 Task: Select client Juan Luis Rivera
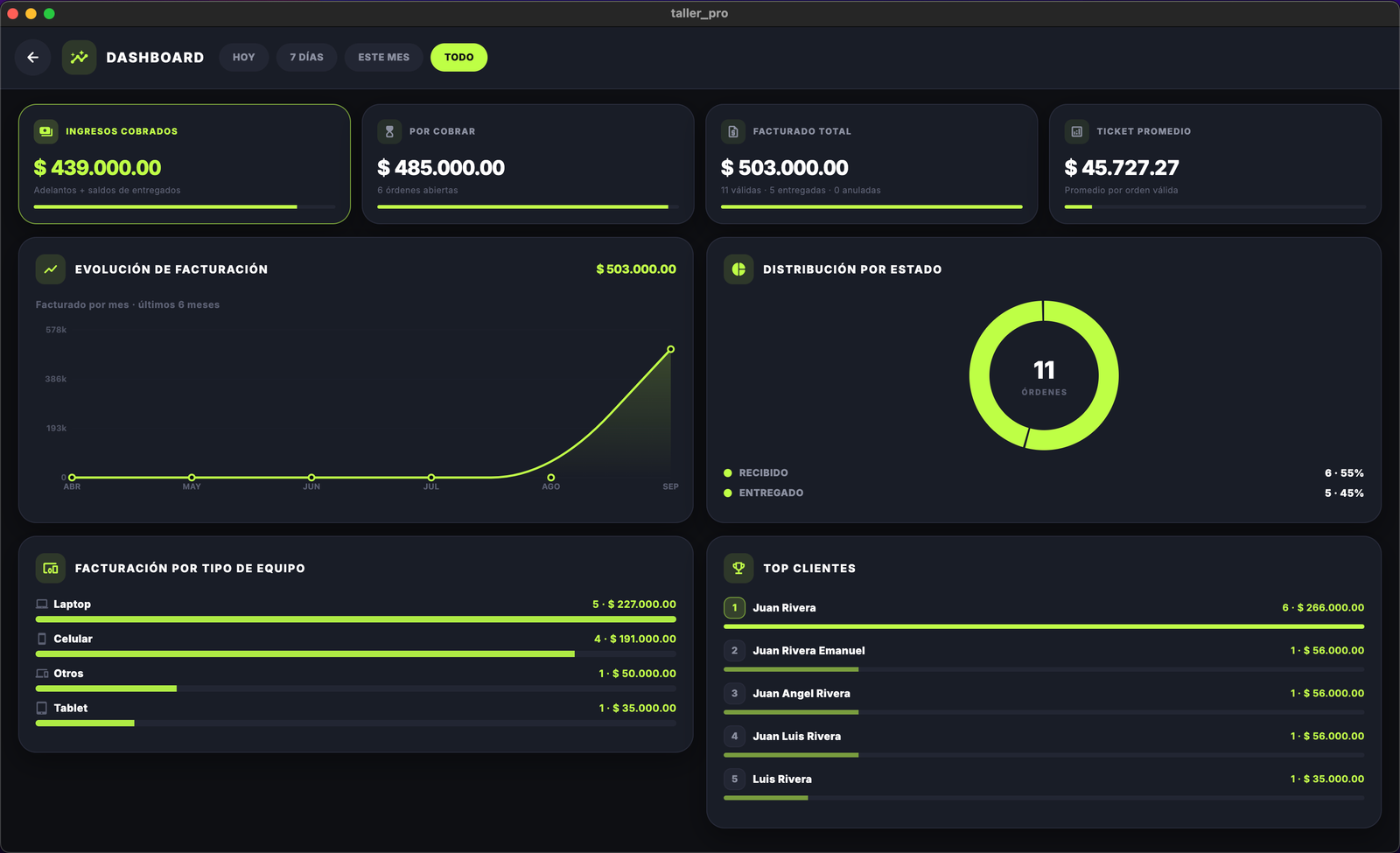tap(1044, 743)
